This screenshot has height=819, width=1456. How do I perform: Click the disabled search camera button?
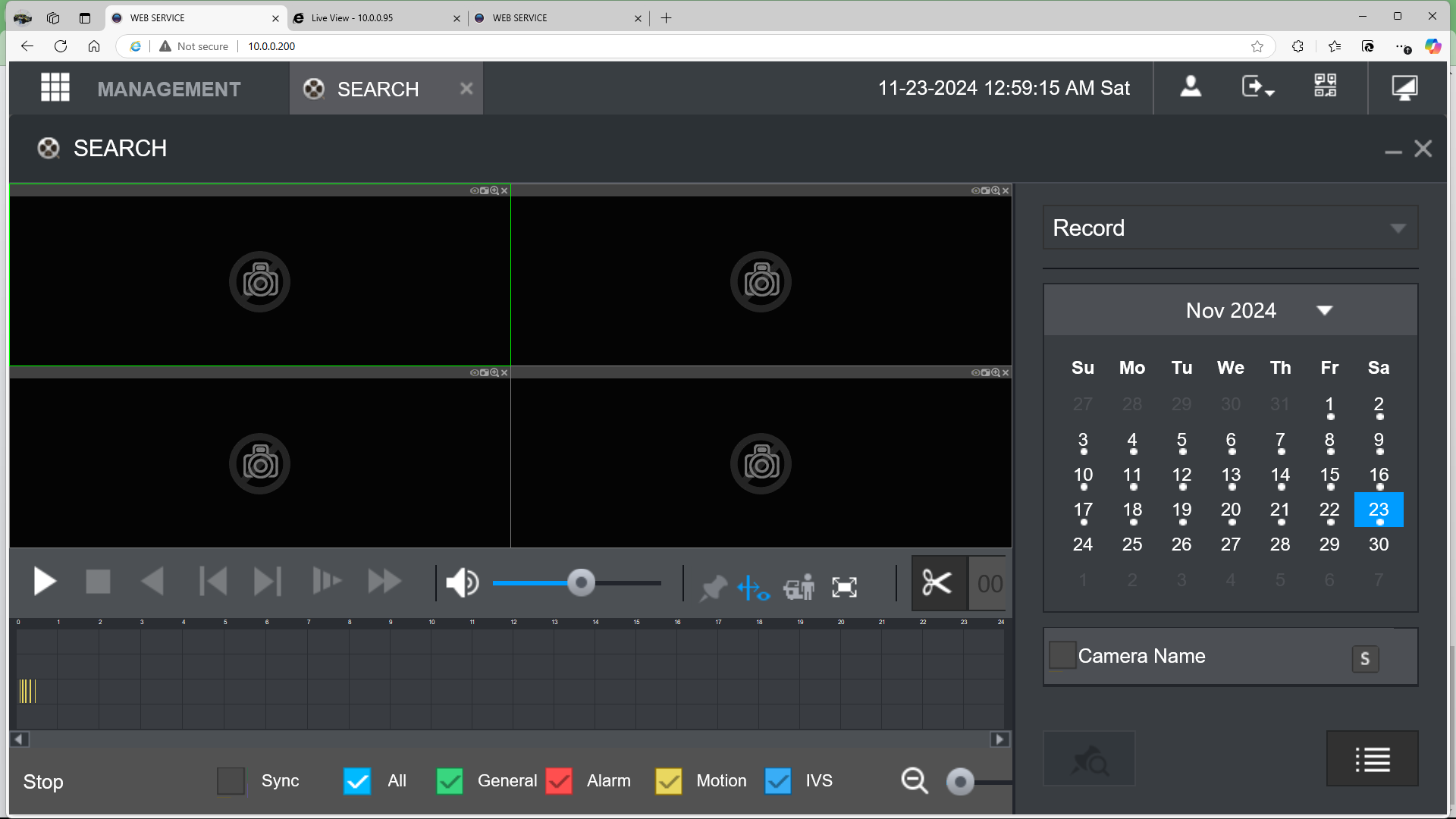point(1089,759)
